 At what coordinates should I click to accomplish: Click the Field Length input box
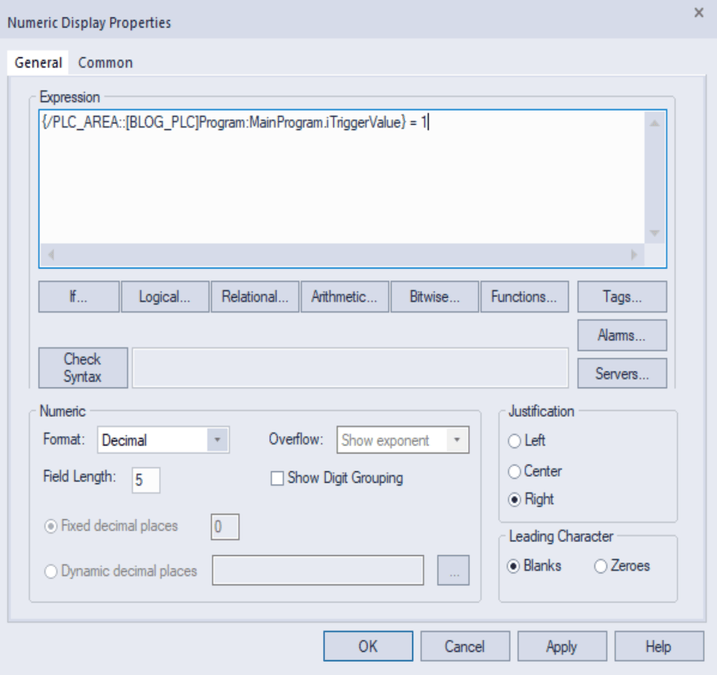[x=146, y=480]
